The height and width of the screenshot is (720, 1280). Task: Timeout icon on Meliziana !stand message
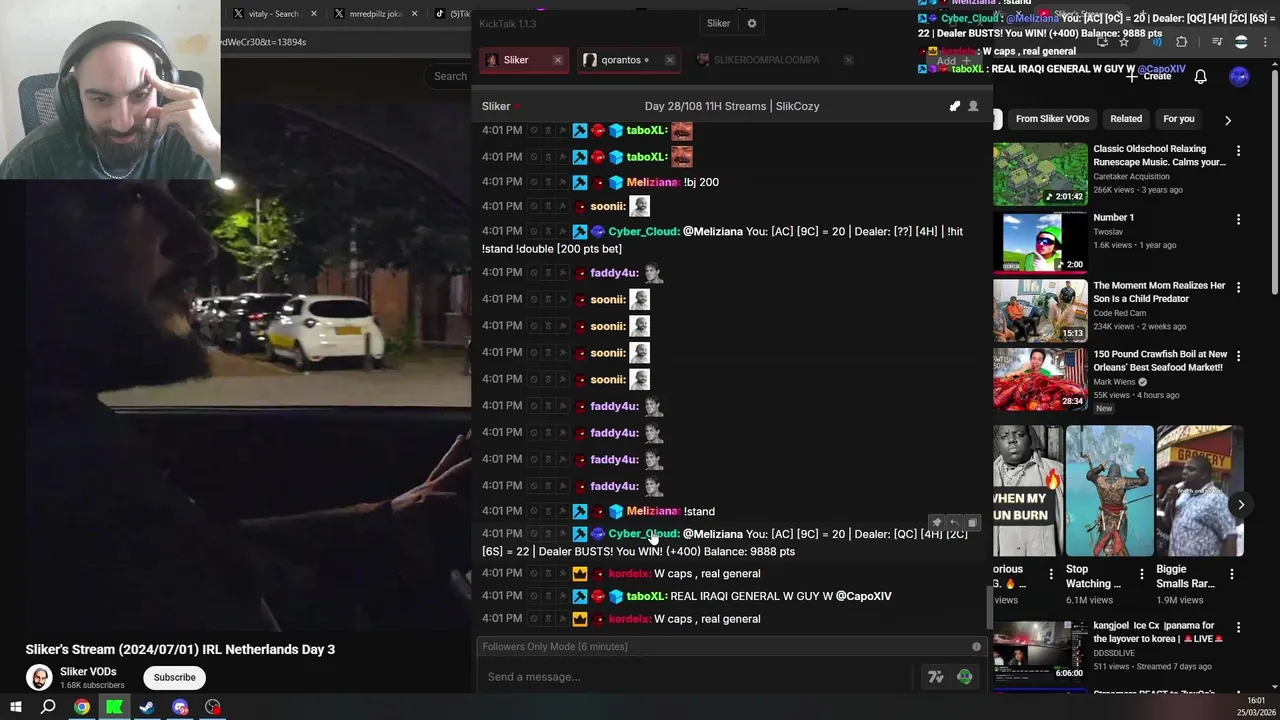pos(548,511)
